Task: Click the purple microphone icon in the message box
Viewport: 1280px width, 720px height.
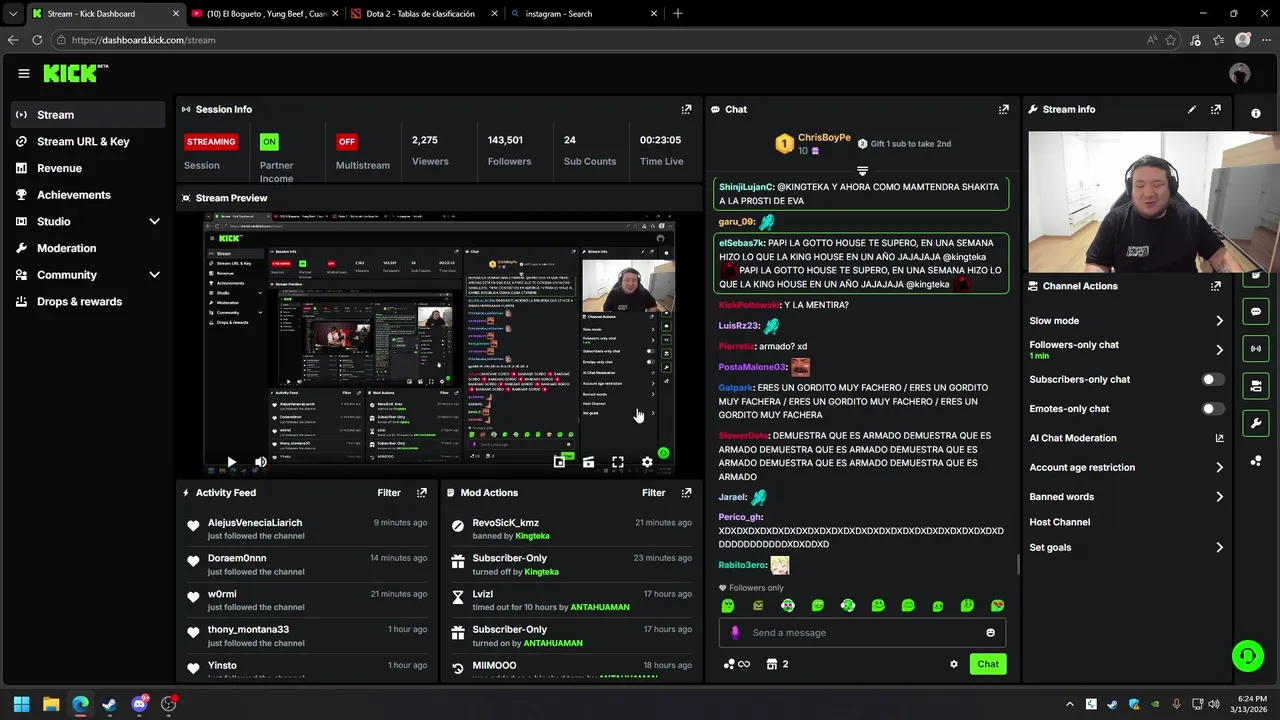Action: pos(735,632)
